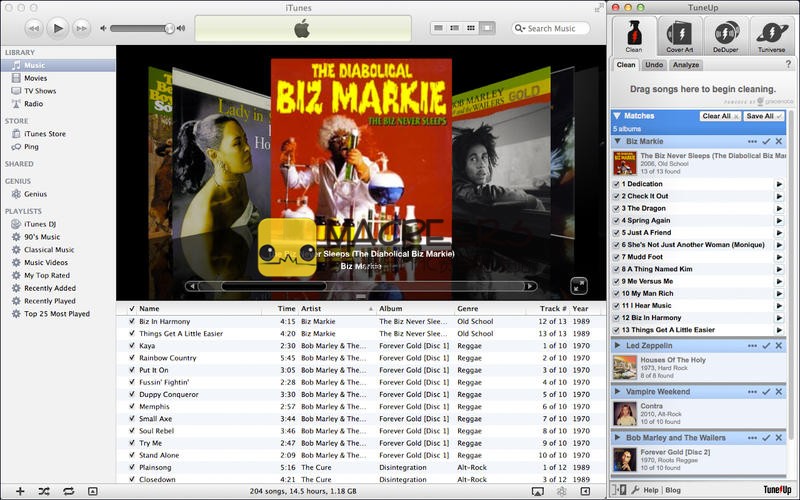Turn on shuffle in iTunes bottom bar
Image resolution: width=800 pixels, height=500 pixels.
[44, 491]
